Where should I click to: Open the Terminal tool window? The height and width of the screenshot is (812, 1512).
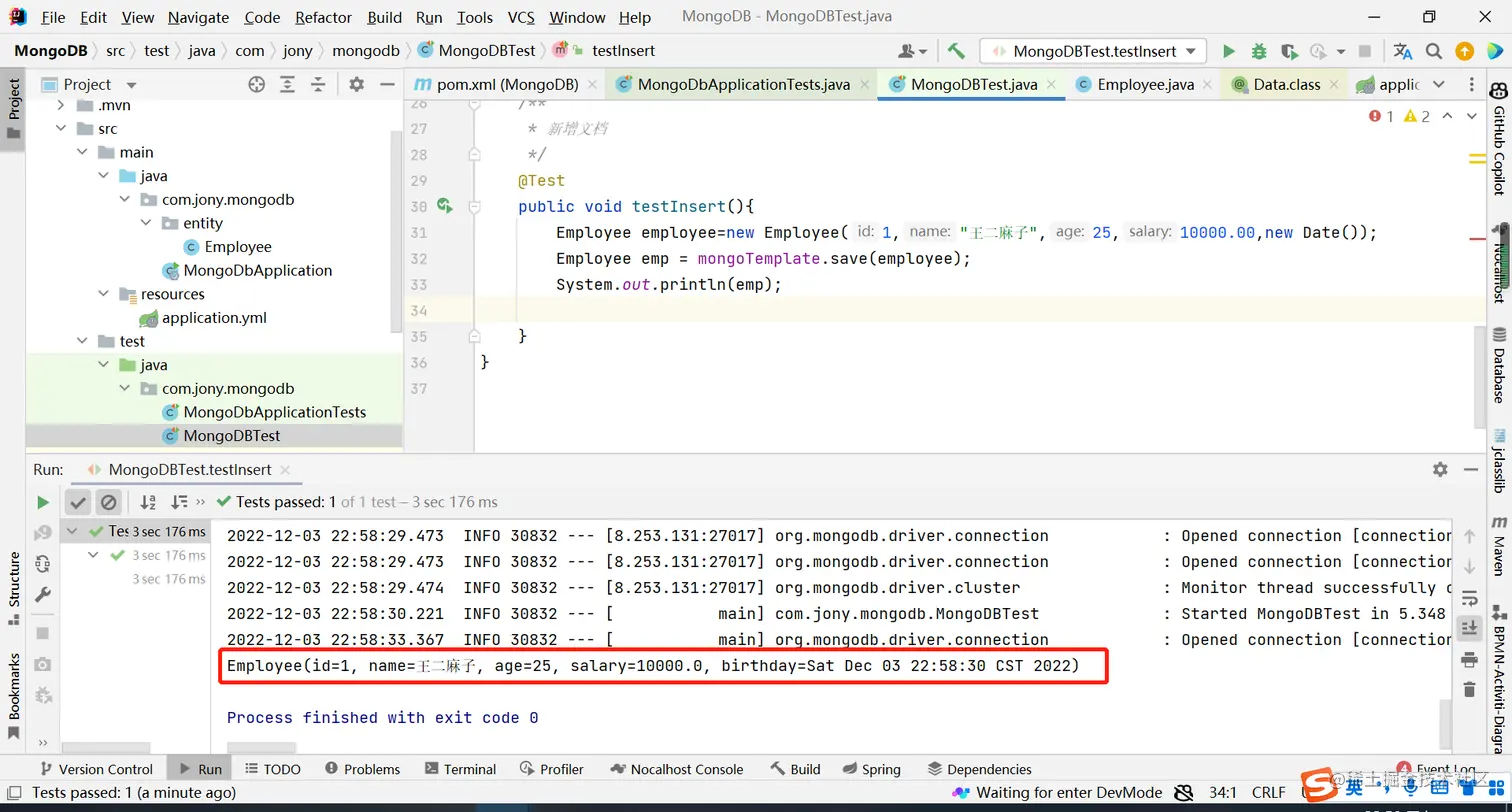(460, 769)
